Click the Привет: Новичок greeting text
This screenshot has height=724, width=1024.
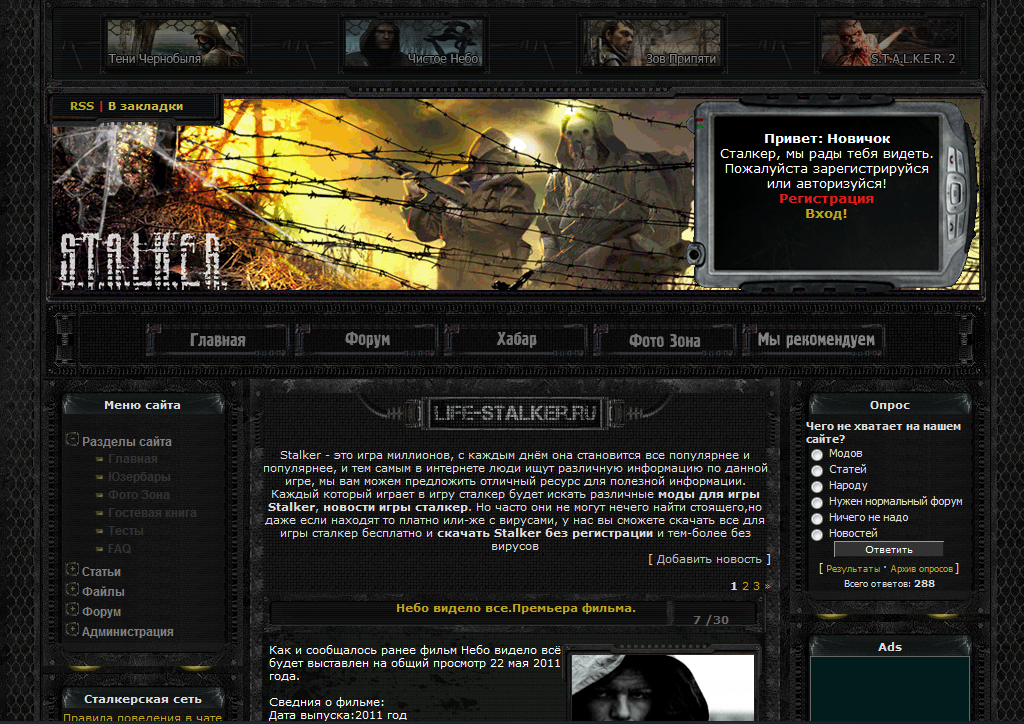click(x=827, y=138)
